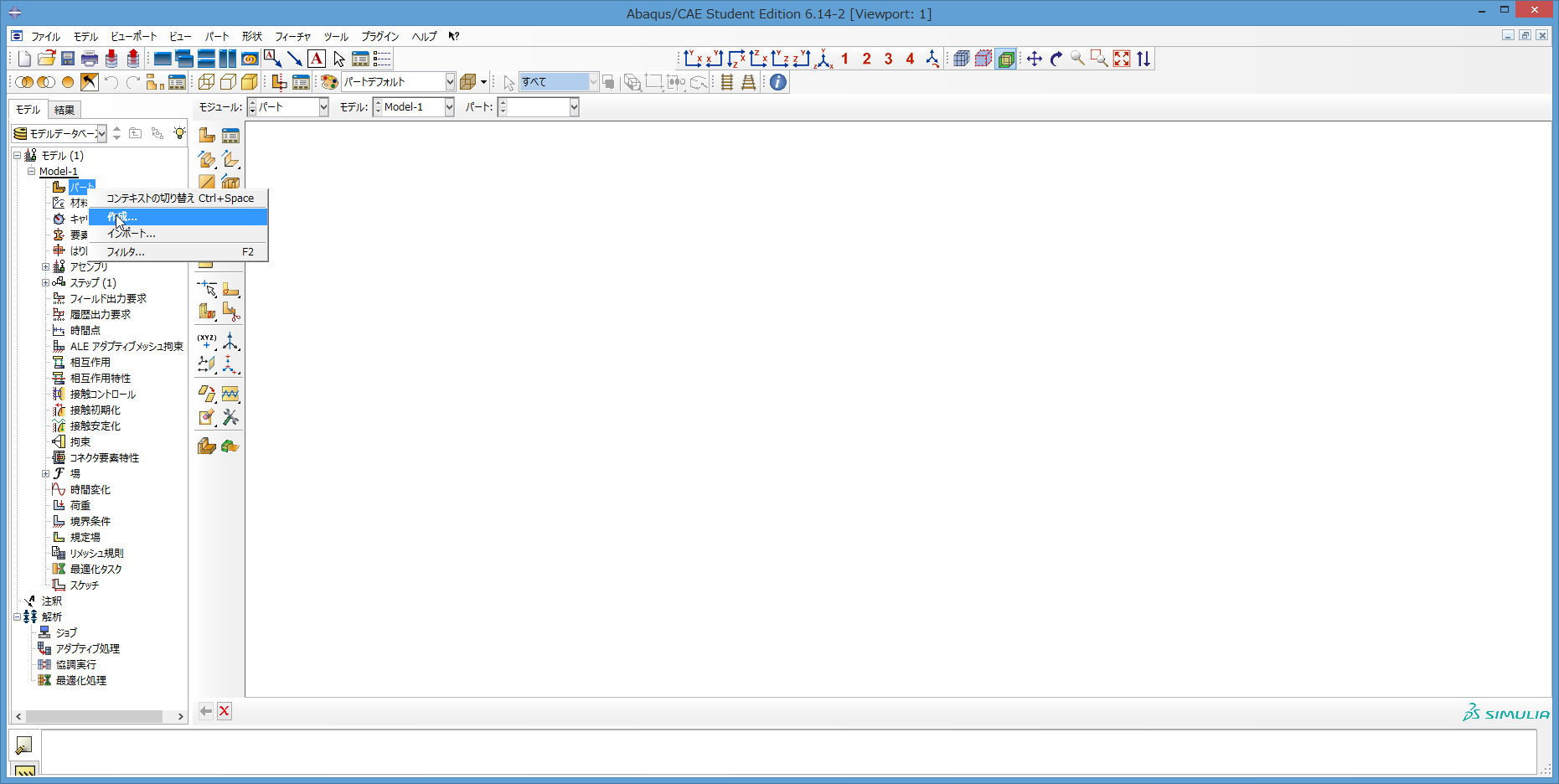Open the Model-1 model dropdown
1559x784 pixels.
click(x=449, y=107)
